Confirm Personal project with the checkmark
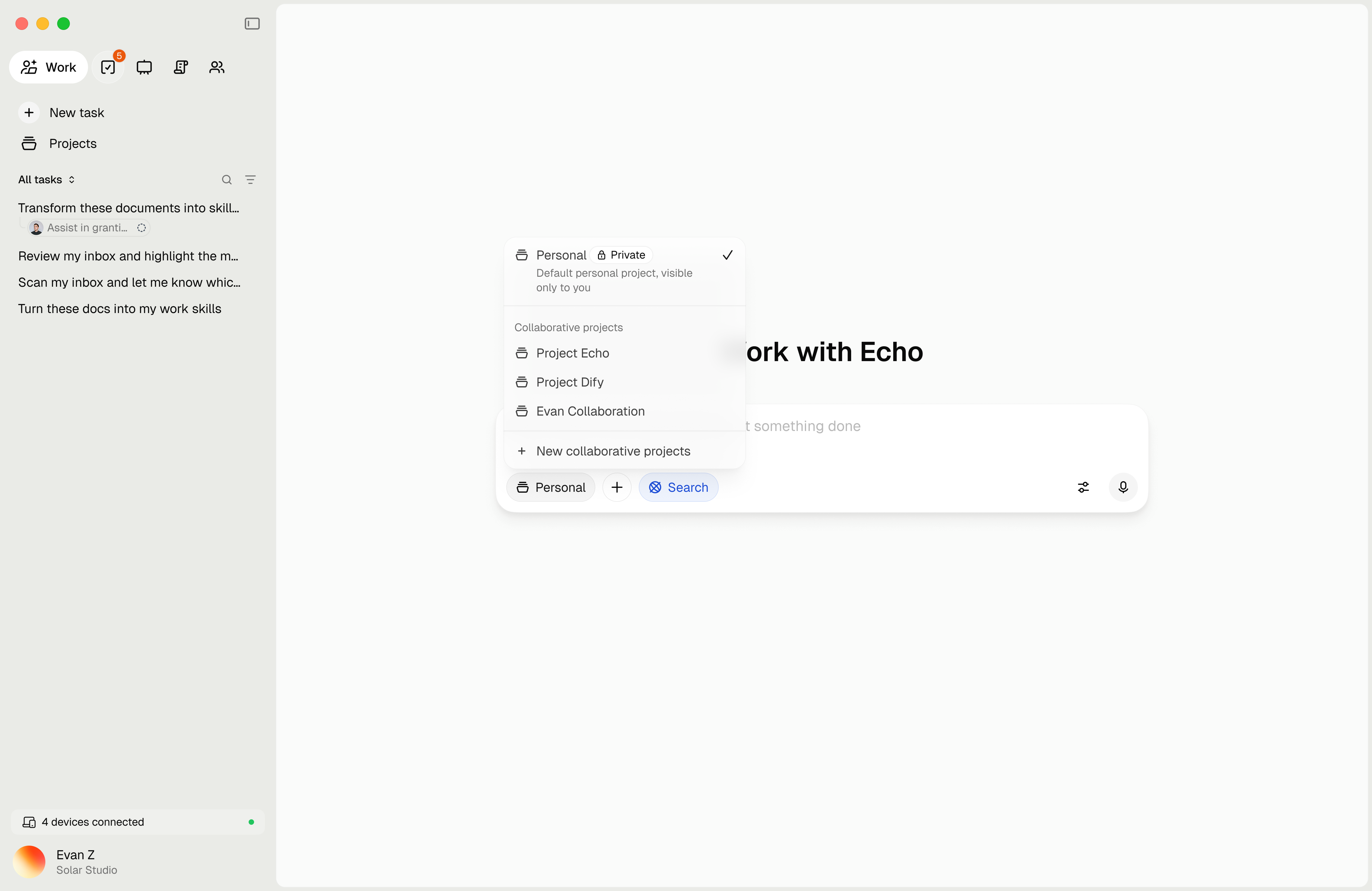The height and width of the screenshot is (891, 1372). coord(727,255)
